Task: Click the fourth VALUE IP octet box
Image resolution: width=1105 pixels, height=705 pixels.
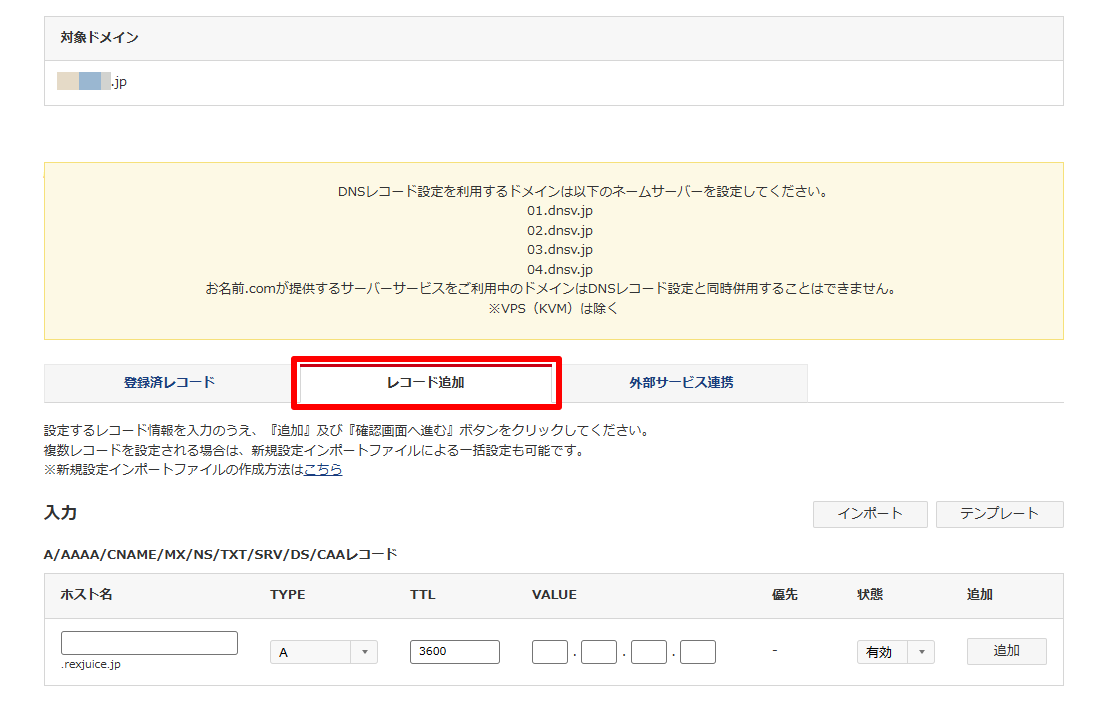Action: tap(698, 652)
